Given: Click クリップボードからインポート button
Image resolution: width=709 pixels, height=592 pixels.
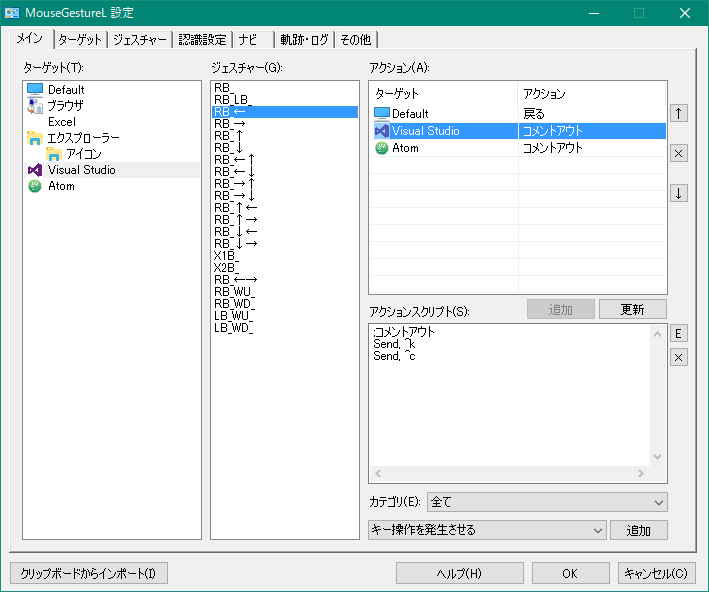Looking at the screenshot, I should pos(88,573).
